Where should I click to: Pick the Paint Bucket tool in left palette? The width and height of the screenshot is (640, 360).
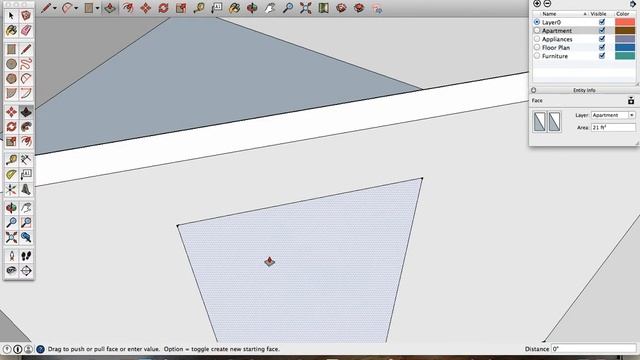[11, 31]
